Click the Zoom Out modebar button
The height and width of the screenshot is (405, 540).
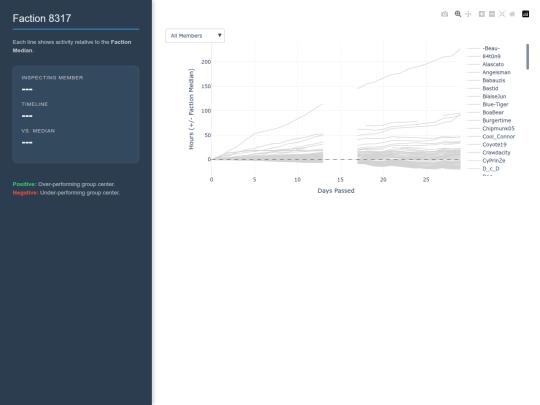pyautogui.click(x=492, y=14)
